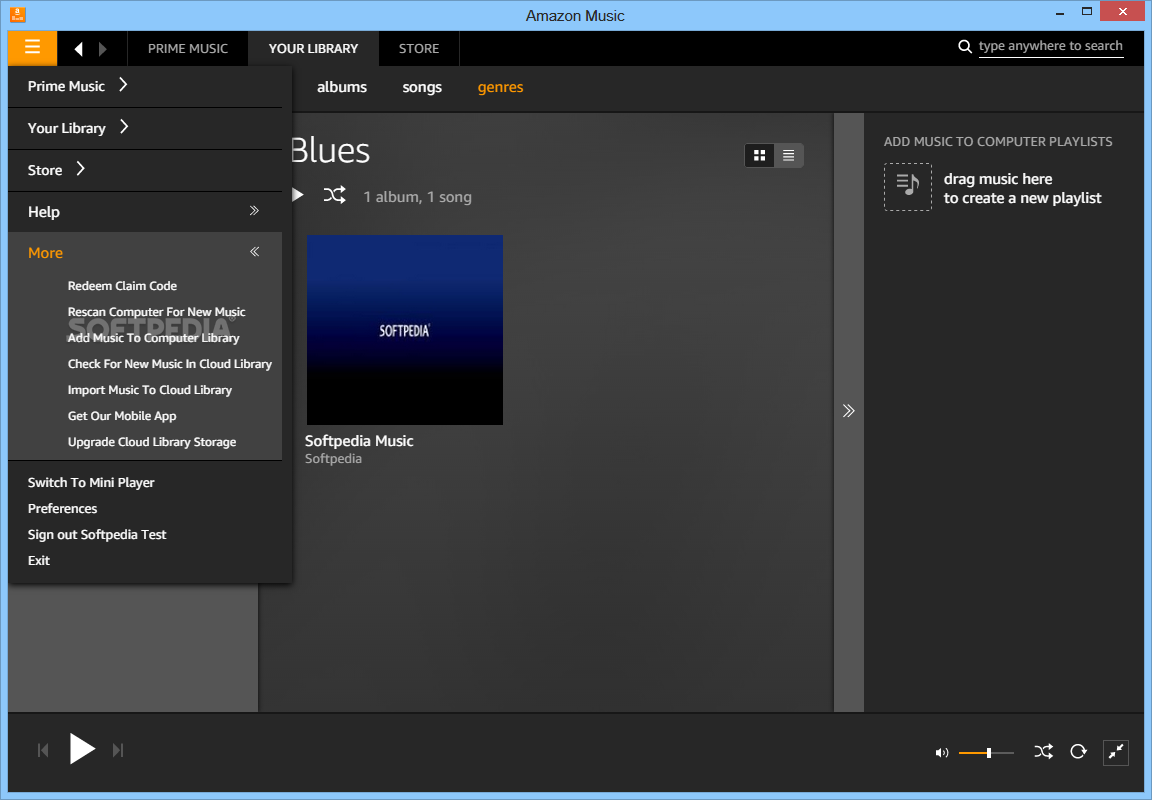Screen dimensions: 1152x800
Task: Show the songs view
Action: [422, 87]
